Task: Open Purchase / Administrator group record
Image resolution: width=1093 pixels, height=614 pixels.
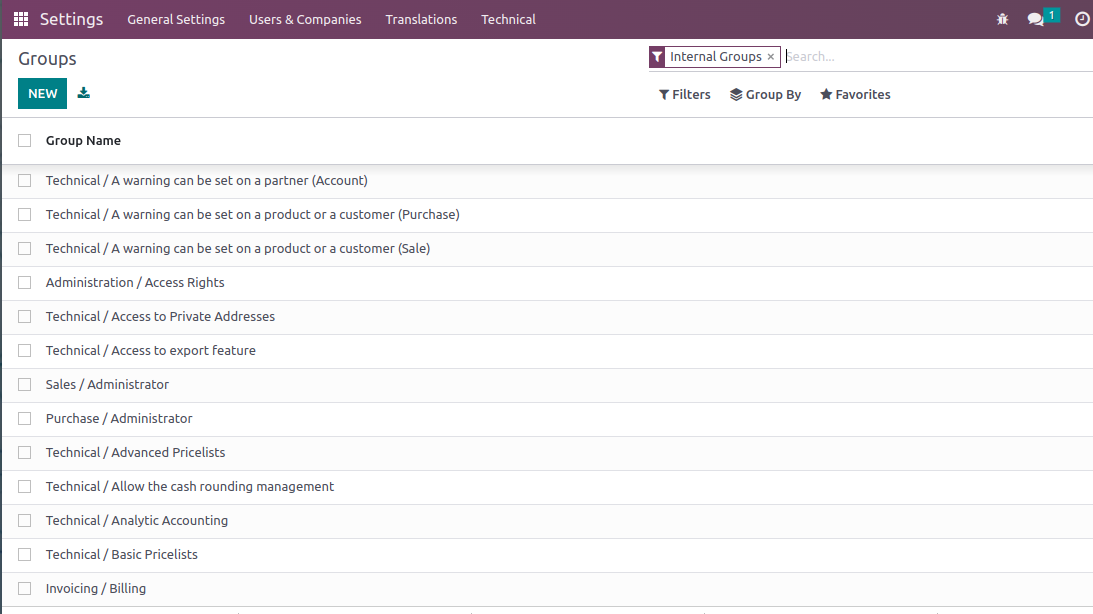Action: tap(119, 419)
